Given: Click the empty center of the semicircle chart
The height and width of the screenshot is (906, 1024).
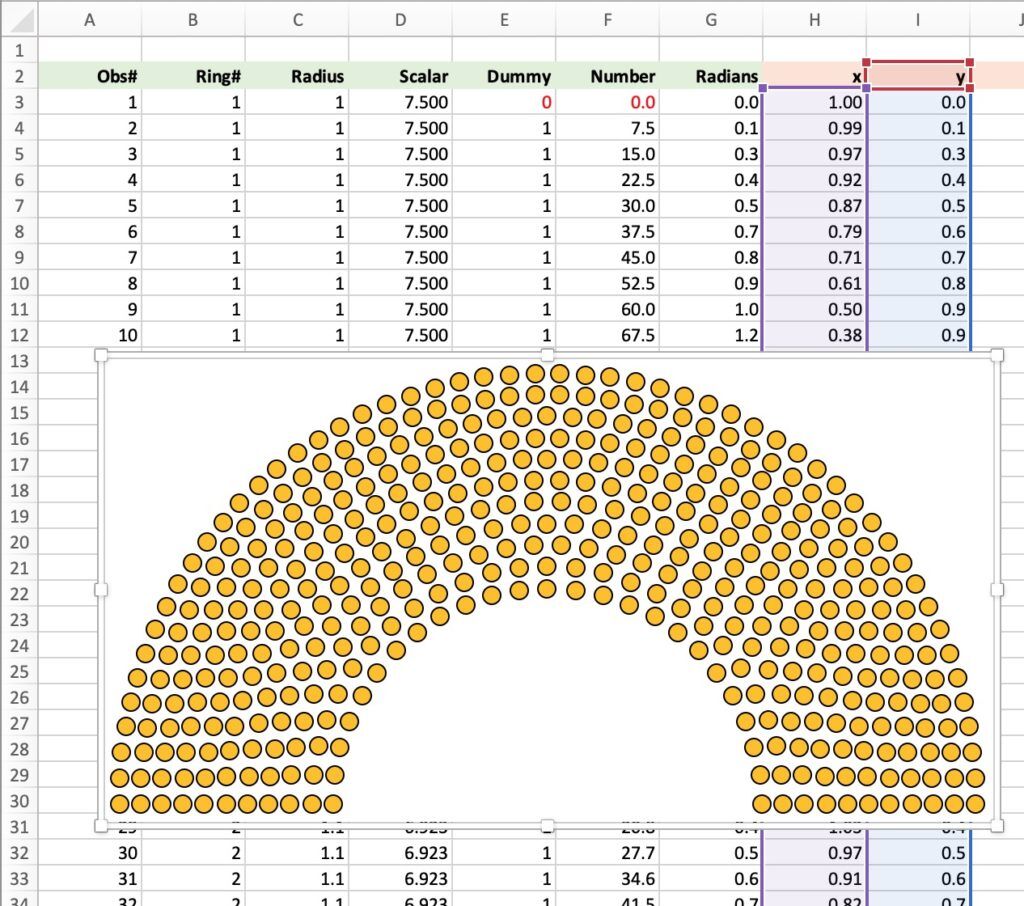Looking at the screenshot, I should (x=547, y=720).
